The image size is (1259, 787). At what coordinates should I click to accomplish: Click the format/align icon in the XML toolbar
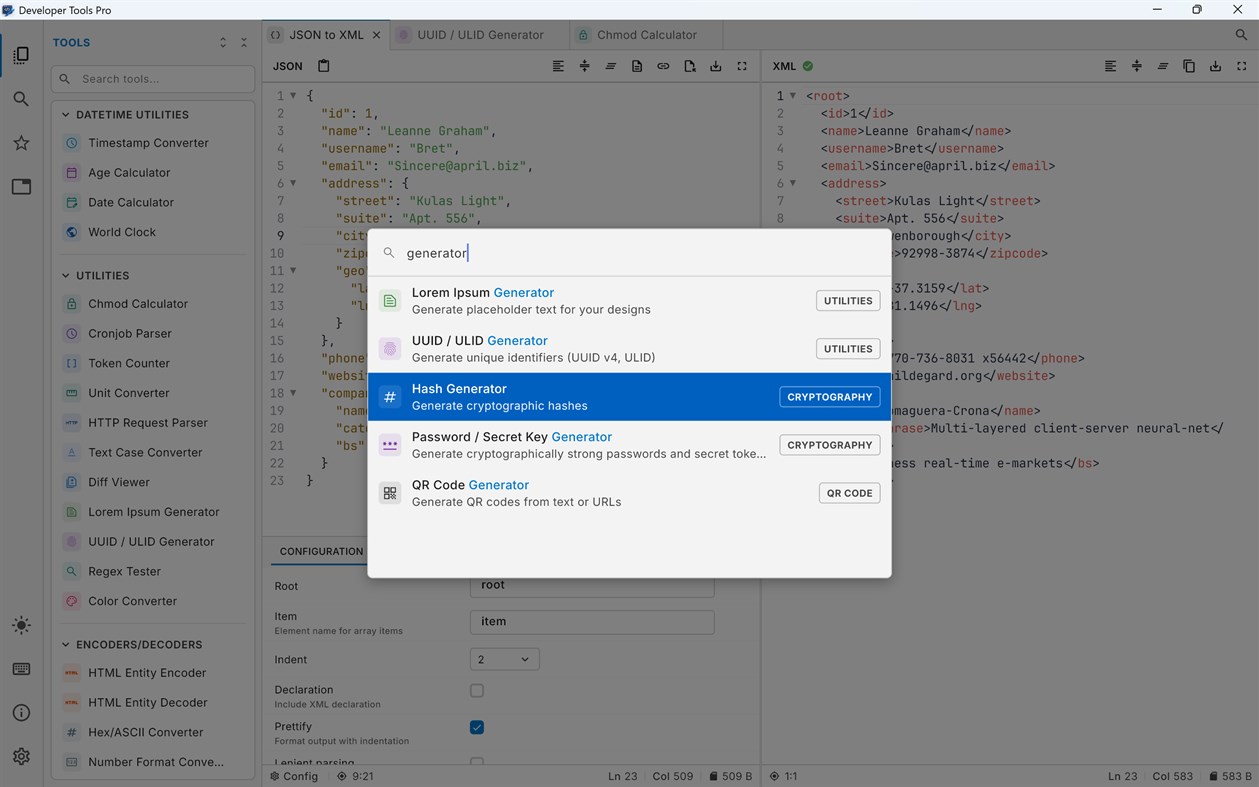pyautogui.click(x=1110, y=66)
